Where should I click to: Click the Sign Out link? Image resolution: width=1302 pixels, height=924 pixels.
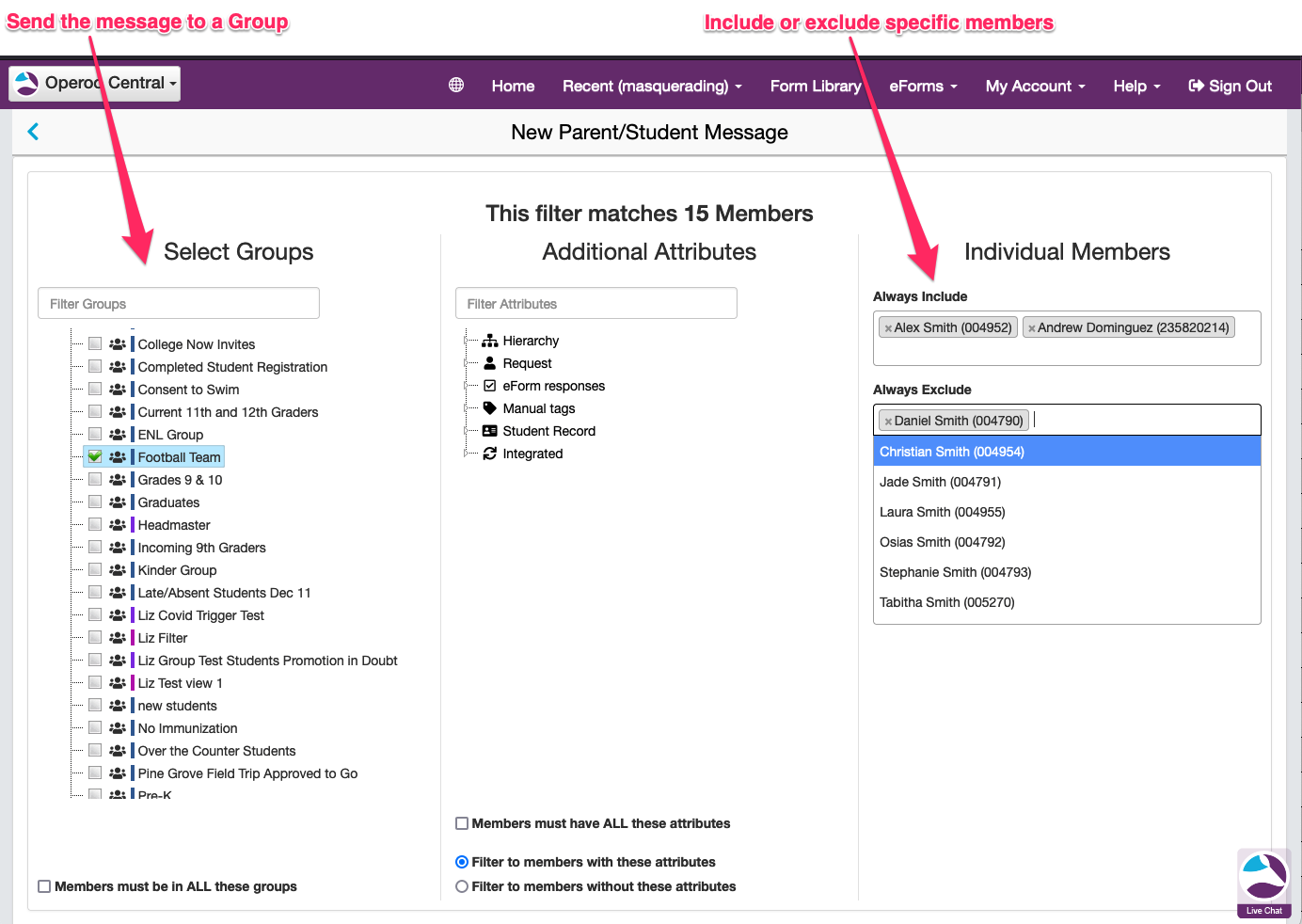point(1230,86)
